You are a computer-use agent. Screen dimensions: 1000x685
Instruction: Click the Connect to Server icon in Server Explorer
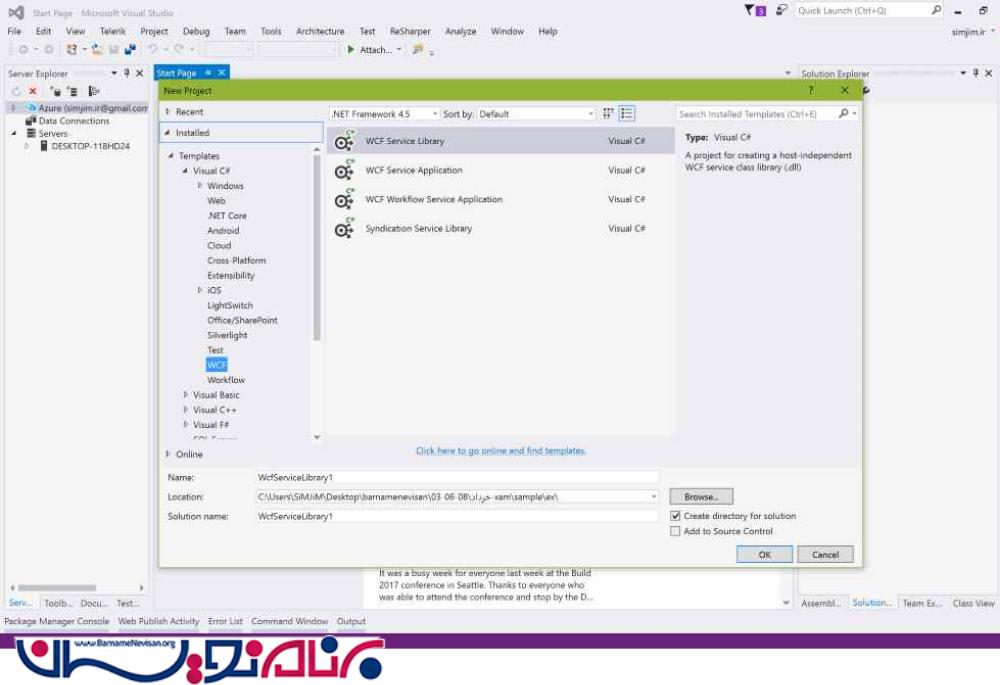click(73, 91)
